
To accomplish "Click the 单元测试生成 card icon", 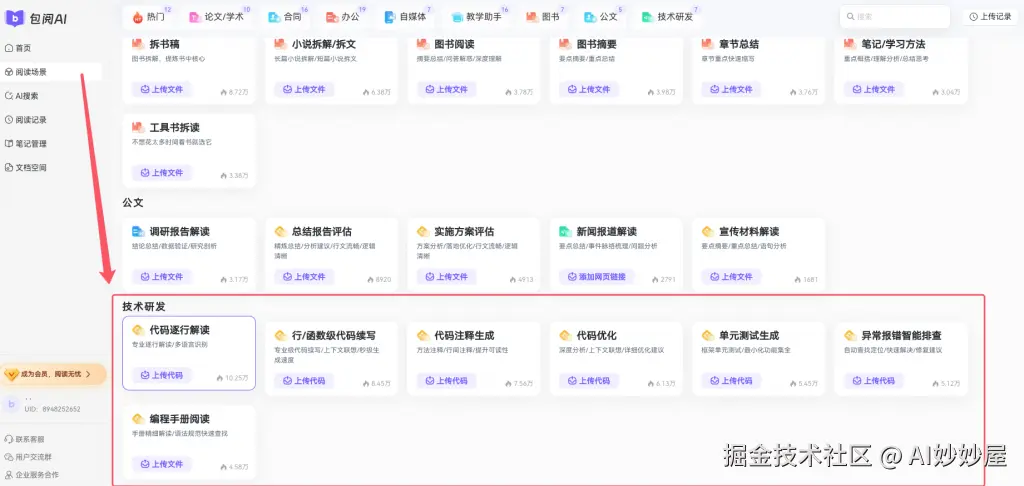I will (x=707, y=336).
